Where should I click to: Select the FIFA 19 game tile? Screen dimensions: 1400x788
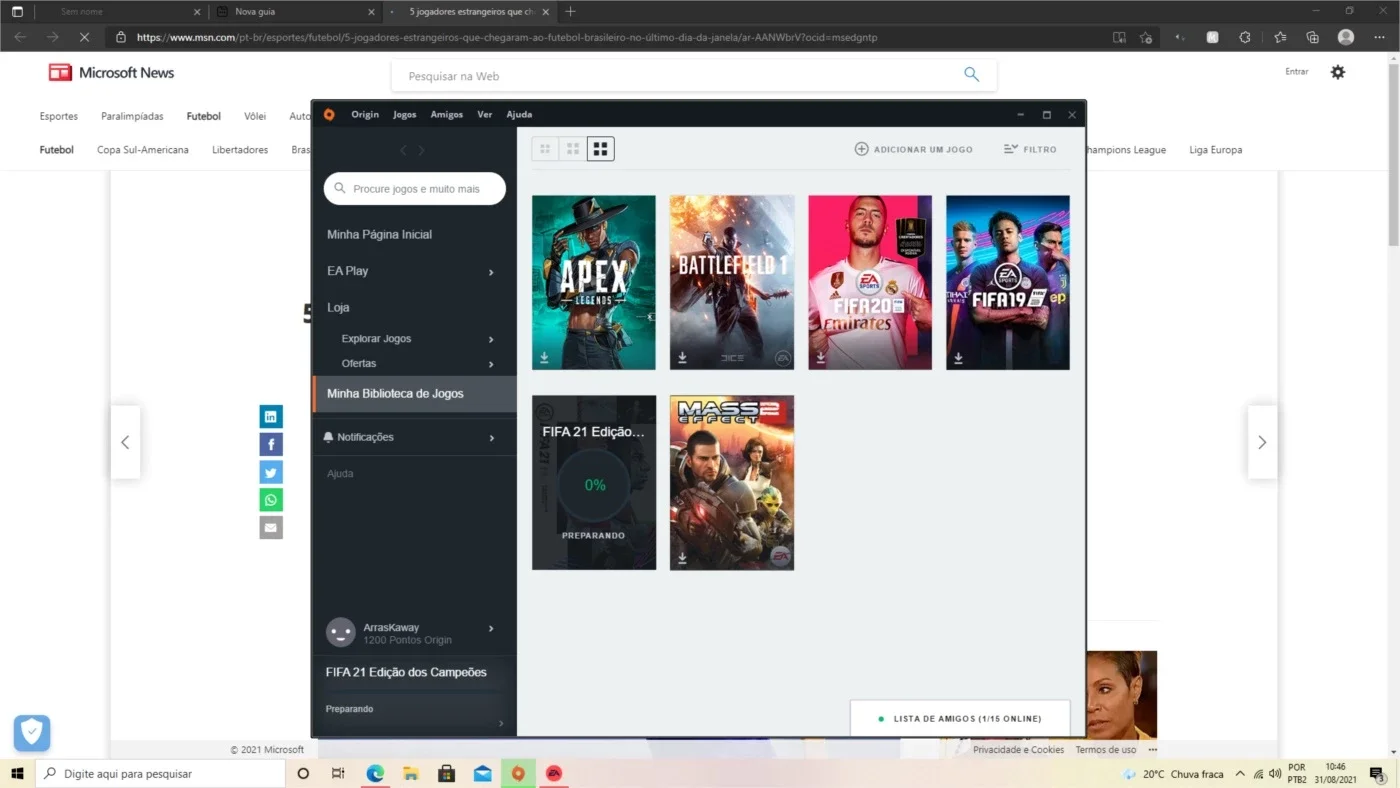pyautogui.click(x=1008, y=282)
